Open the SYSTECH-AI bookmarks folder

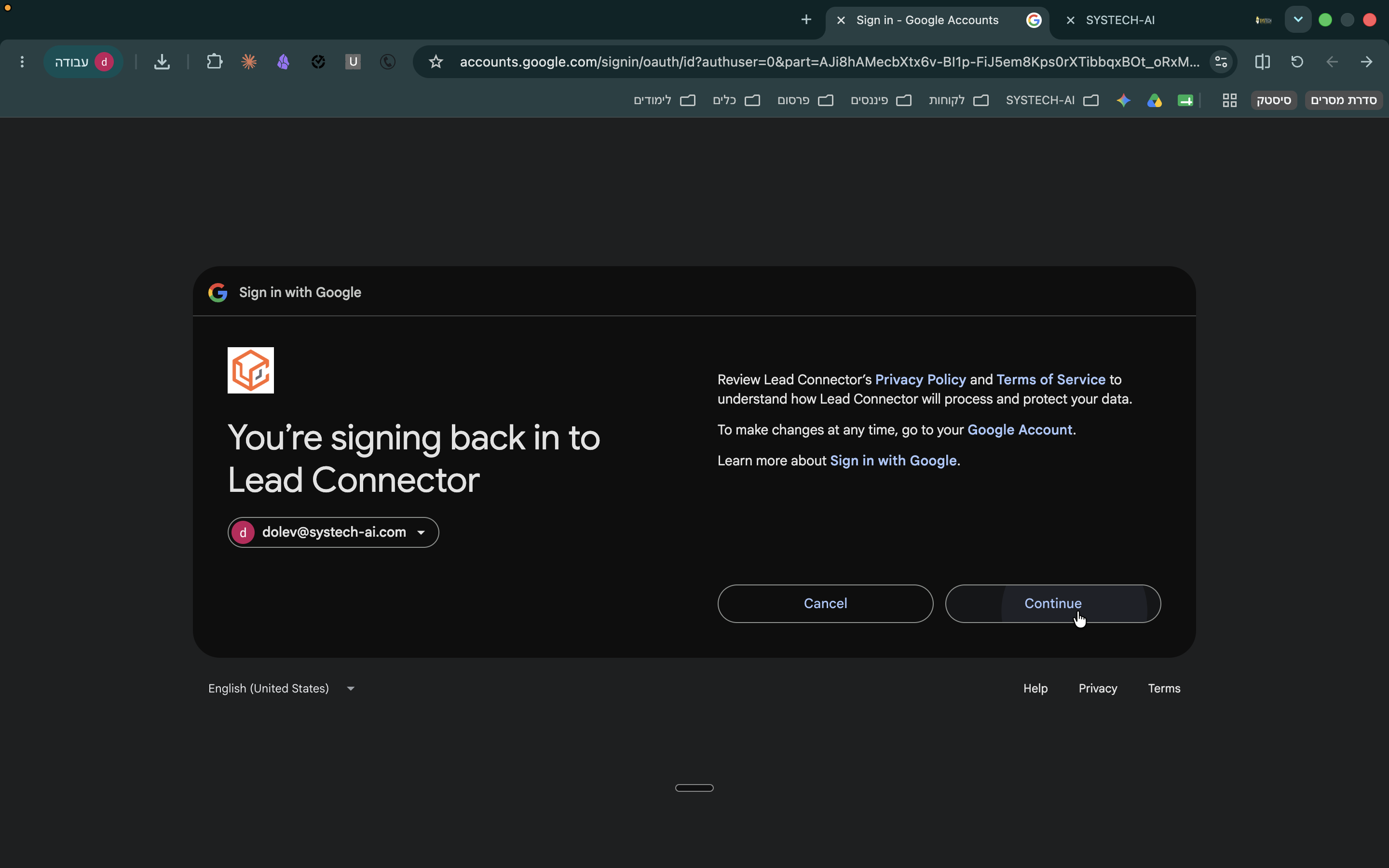coord(1052,100)
